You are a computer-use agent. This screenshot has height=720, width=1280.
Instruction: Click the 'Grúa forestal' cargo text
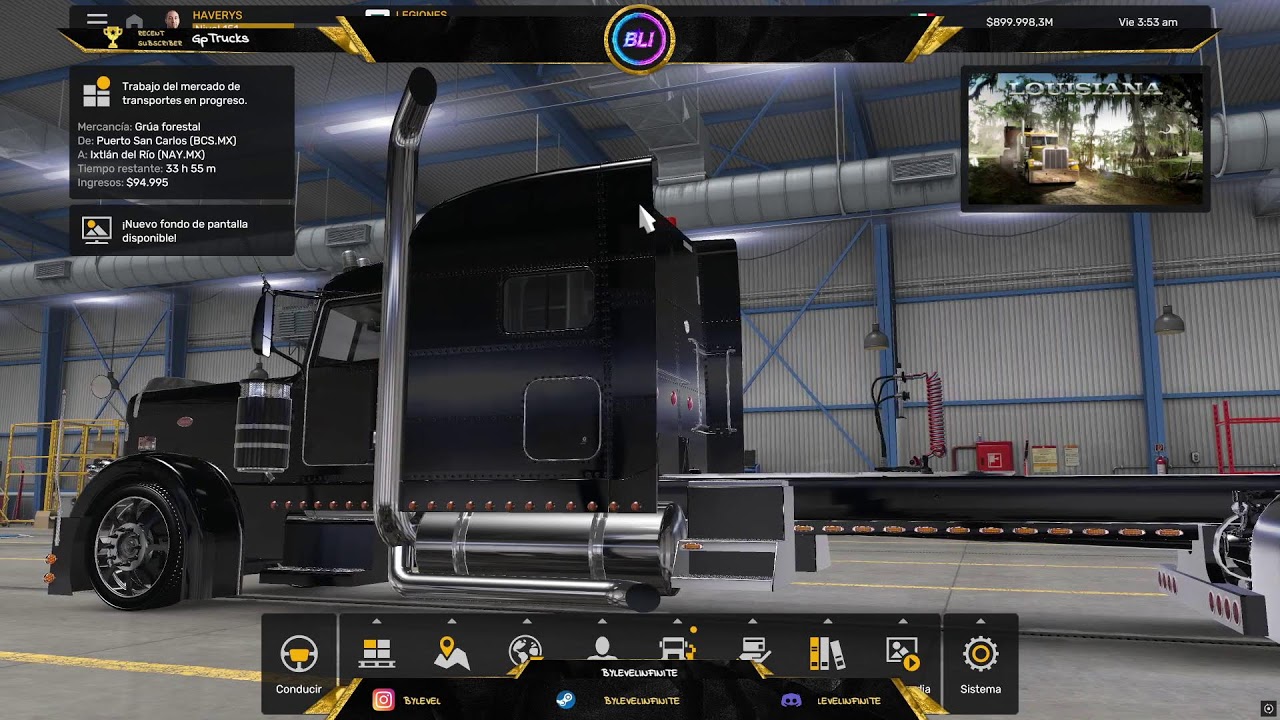168,127
